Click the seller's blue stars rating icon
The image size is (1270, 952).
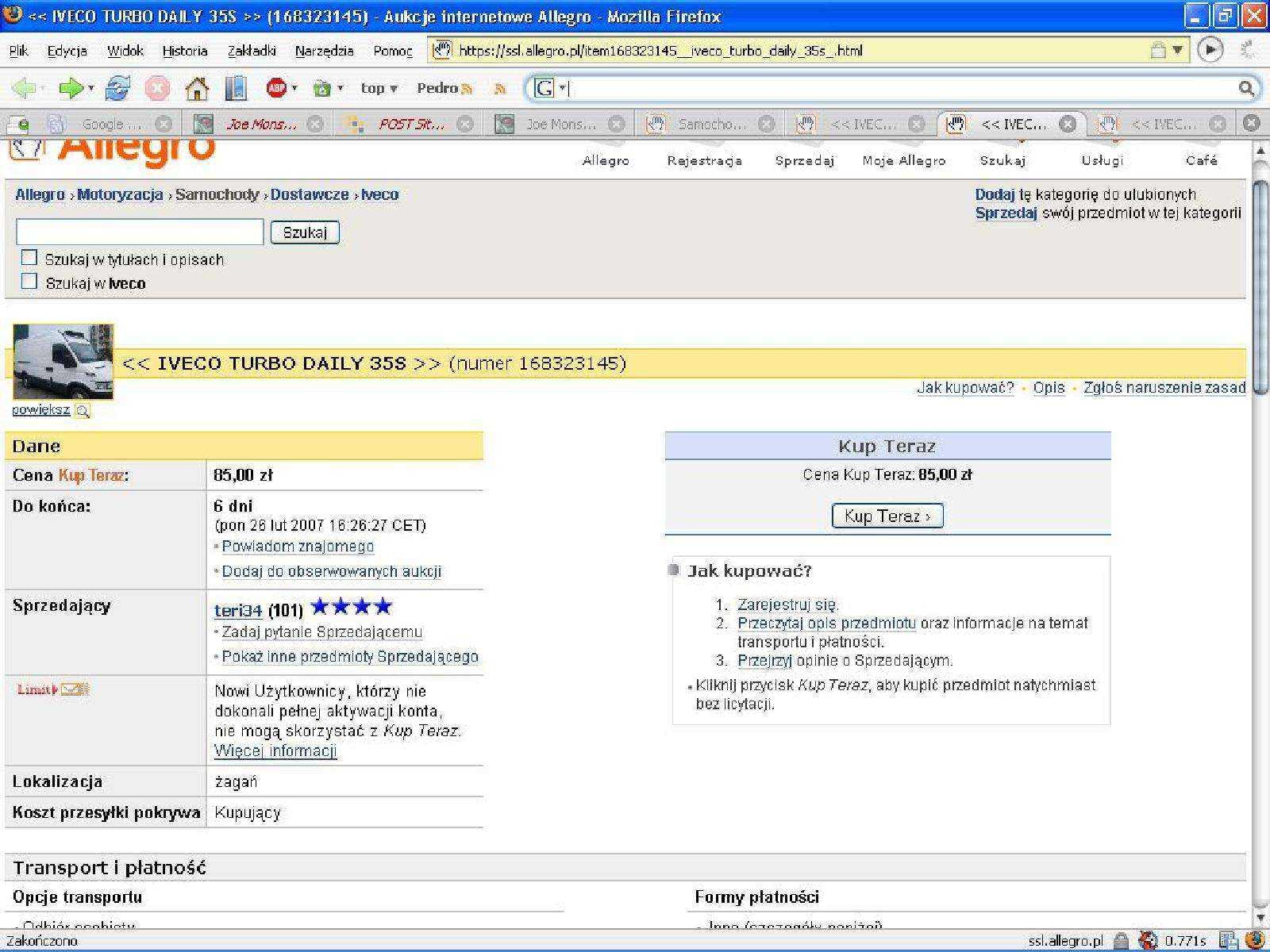click(x=352, y=607)
